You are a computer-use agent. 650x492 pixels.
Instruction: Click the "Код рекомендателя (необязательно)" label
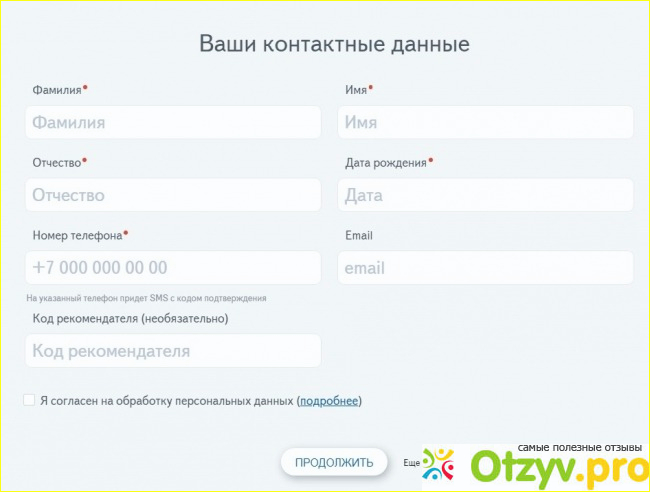(x=130, y=319)
